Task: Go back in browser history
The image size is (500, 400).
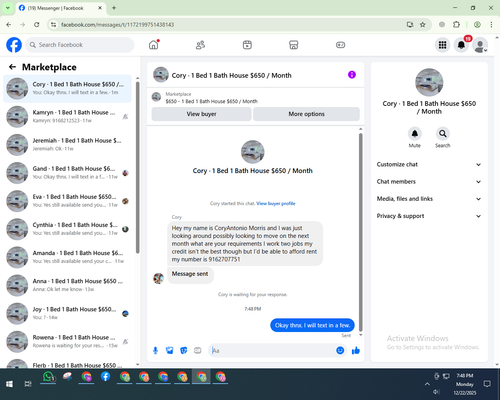Action: (9, 25)
